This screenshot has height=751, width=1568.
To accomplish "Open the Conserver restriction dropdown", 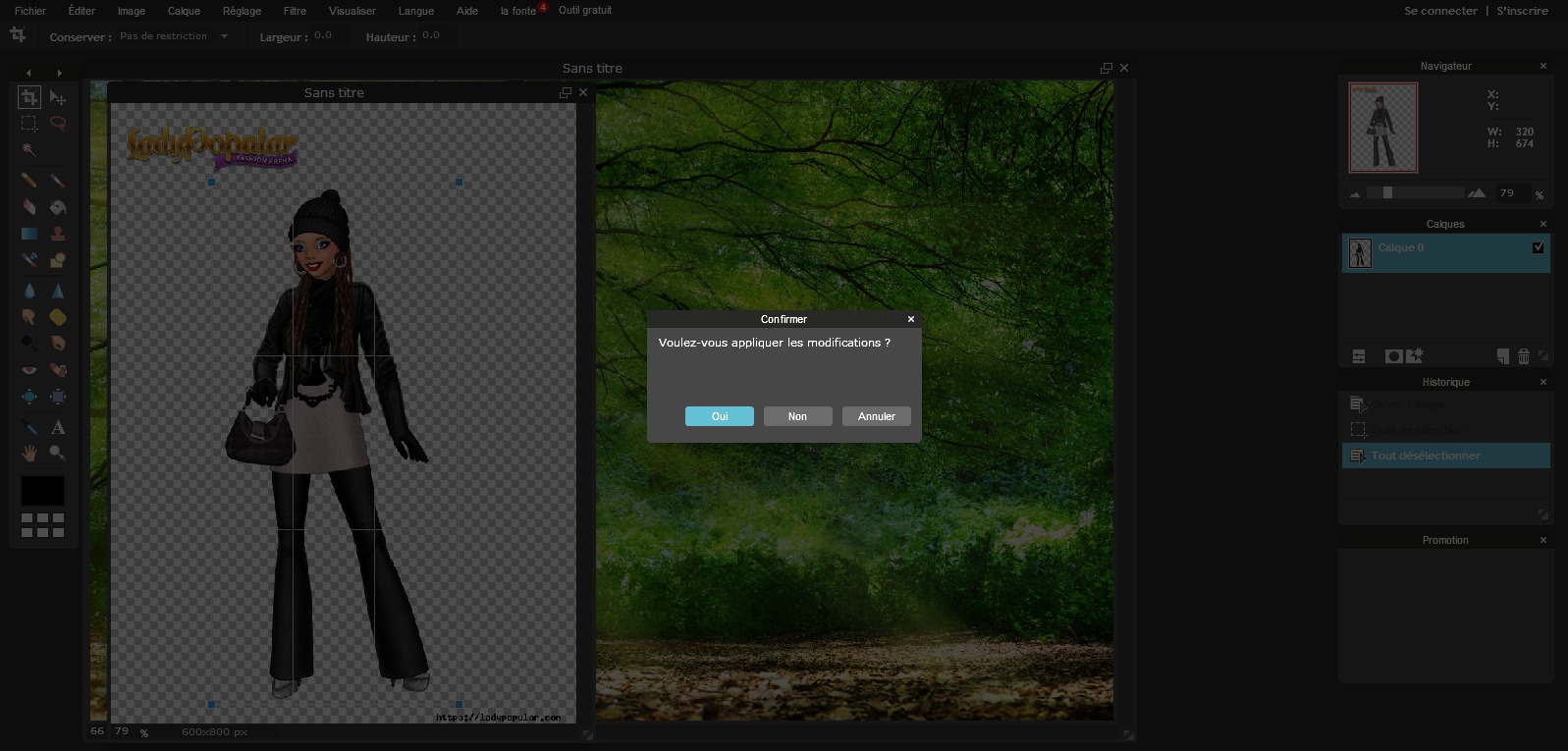I will point(224,36).
